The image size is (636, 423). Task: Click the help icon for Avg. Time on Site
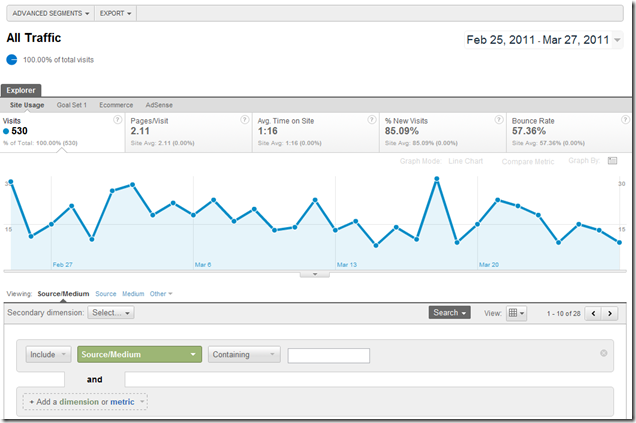(372, 120)
